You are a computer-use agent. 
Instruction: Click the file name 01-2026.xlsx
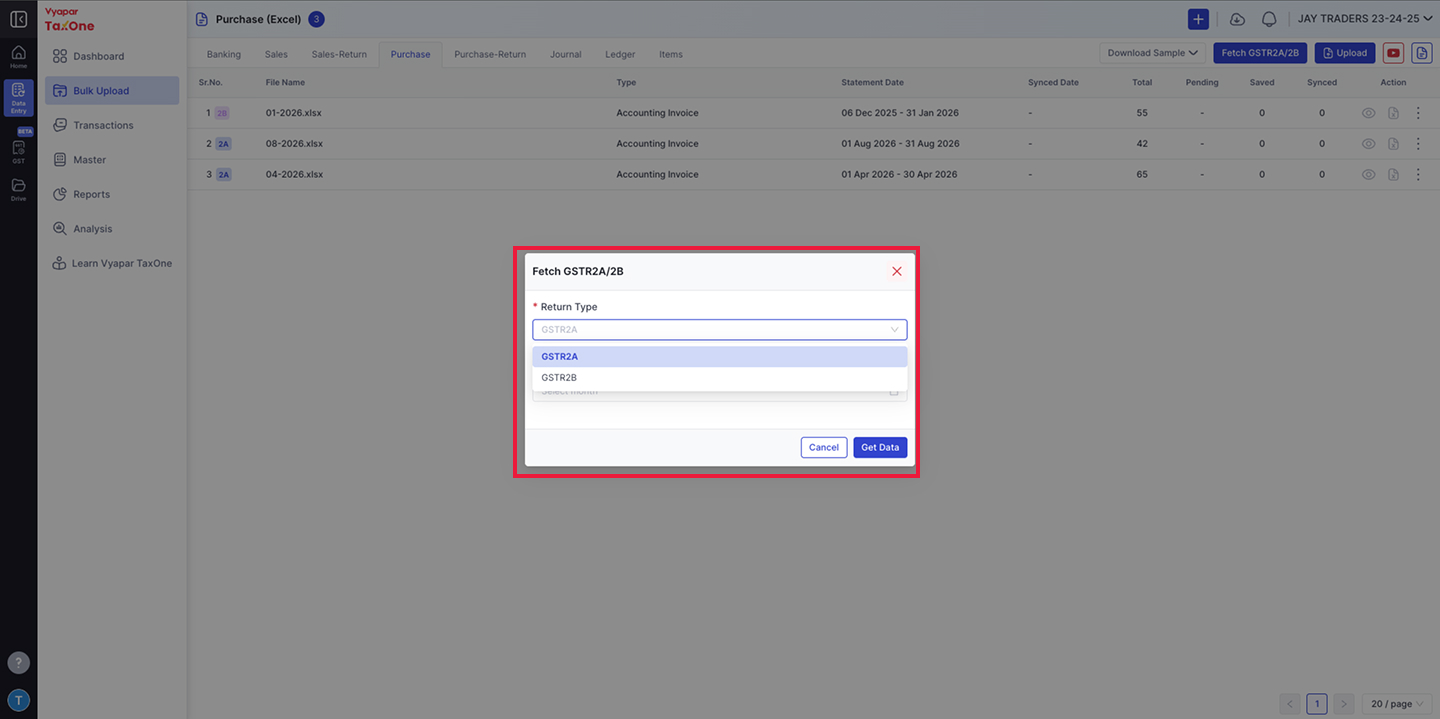coord(294,113)
